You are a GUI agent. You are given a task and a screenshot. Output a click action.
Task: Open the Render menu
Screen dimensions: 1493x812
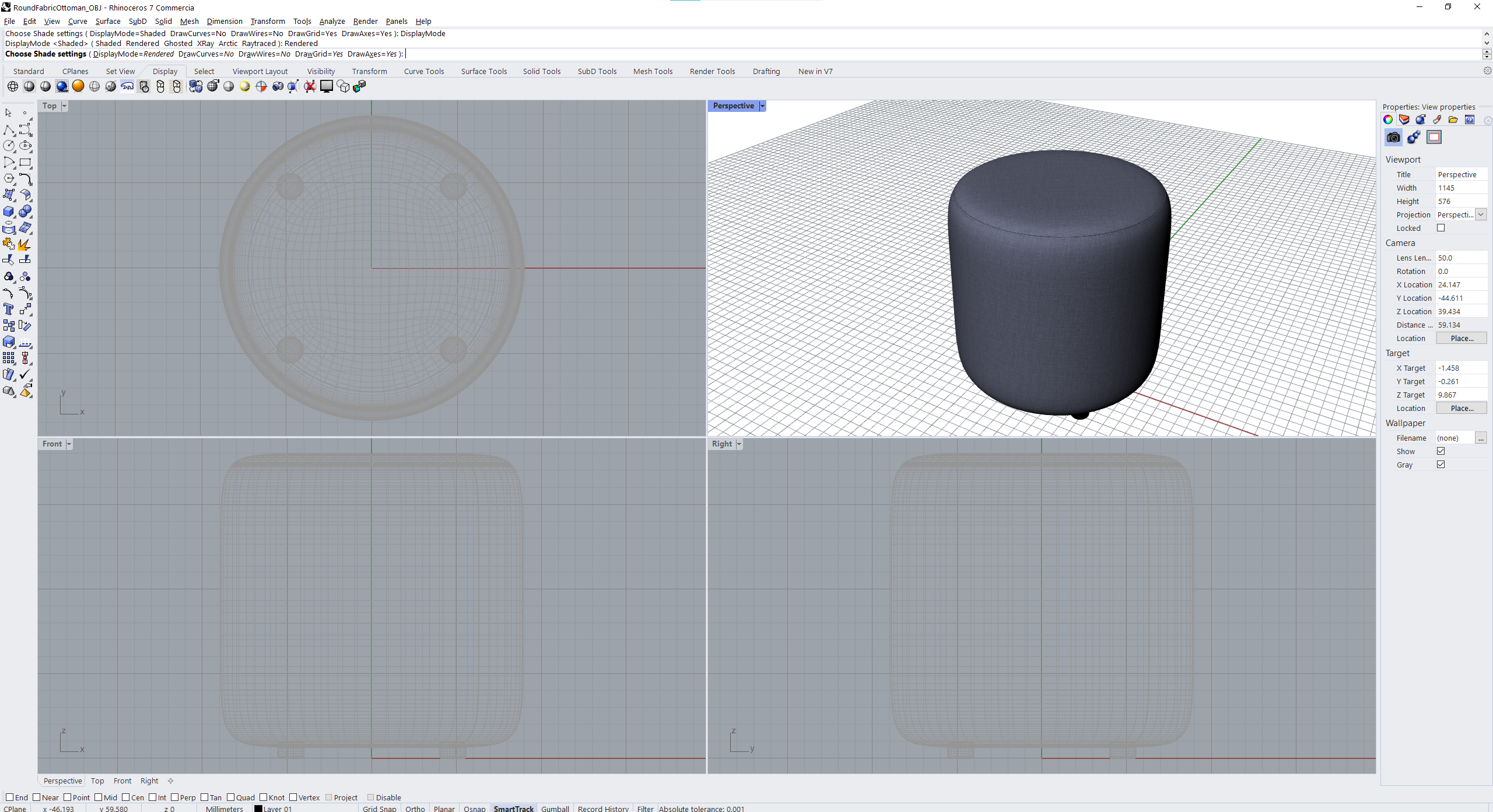(x=365, y=22)
